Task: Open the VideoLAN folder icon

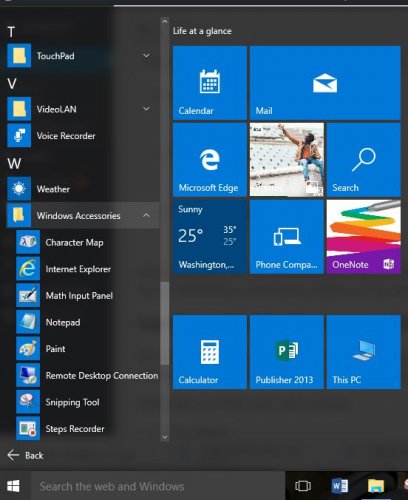Action: [x=19, y=109]
